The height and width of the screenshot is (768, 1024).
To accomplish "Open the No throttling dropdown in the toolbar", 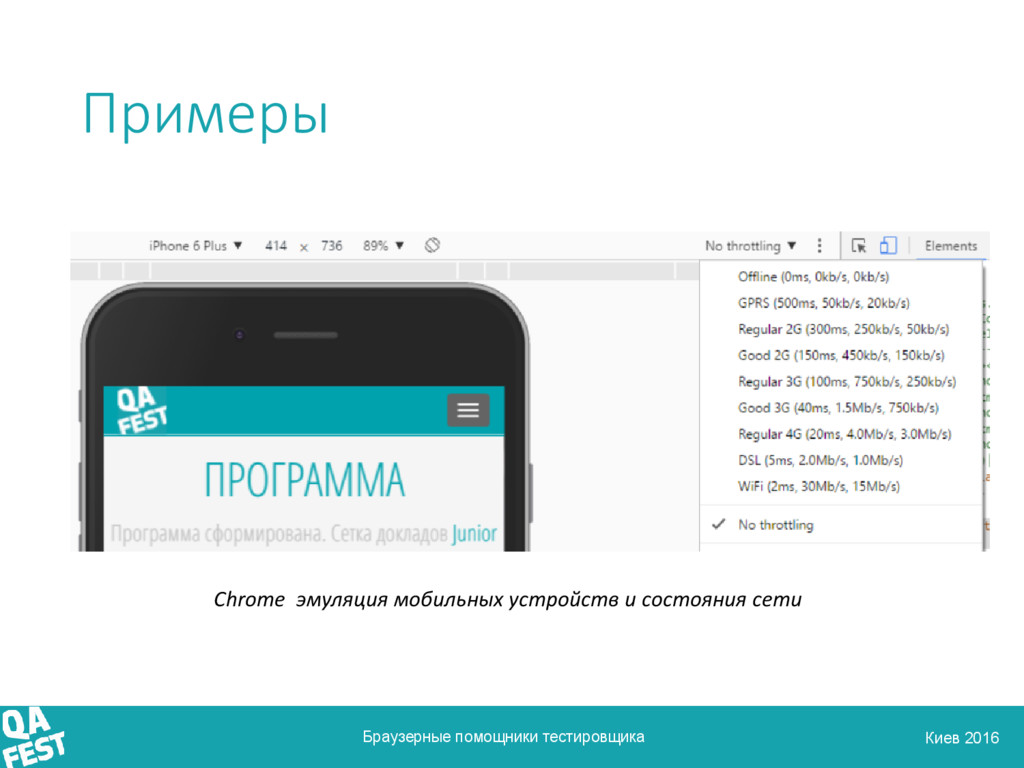I will (750, 246).
